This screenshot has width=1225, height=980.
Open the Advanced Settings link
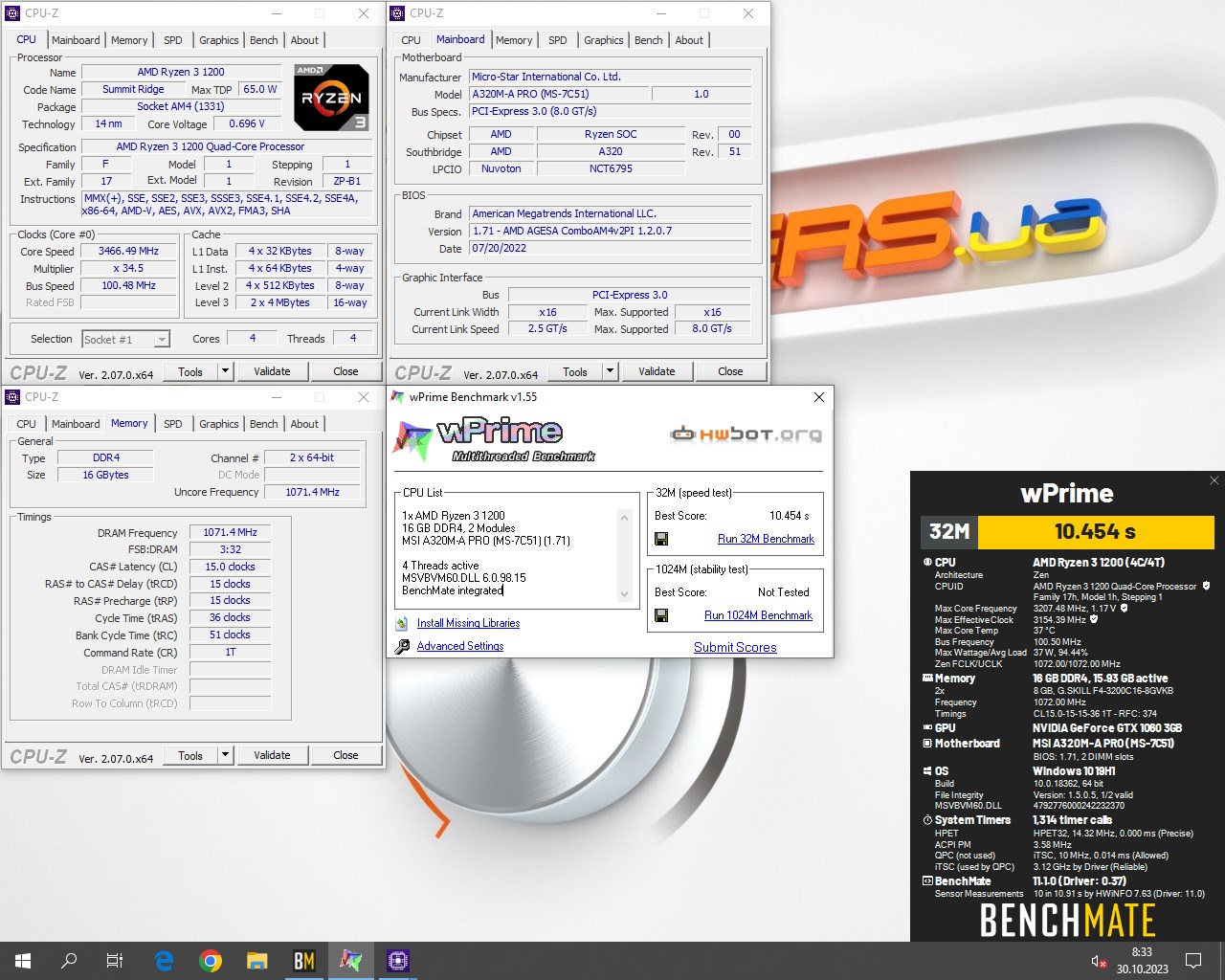click(x=460, y=646)
